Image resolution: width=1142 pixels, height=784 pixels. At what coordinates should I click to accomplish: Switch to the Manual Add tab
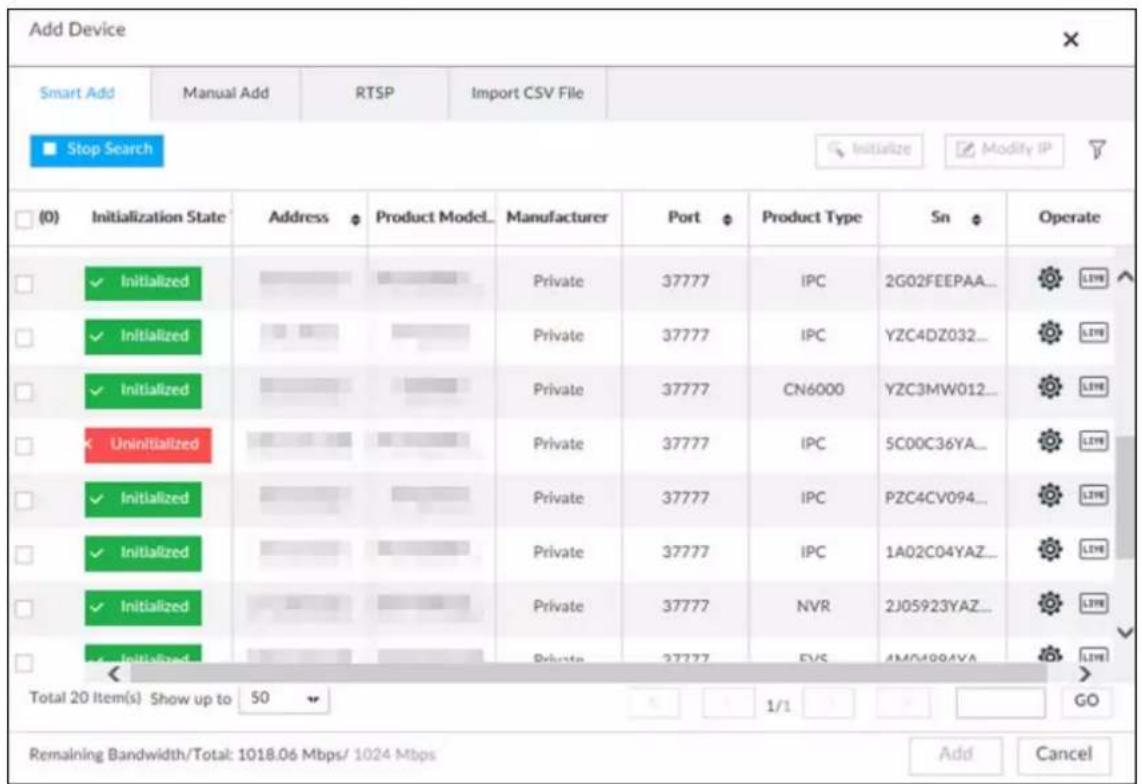226,93
